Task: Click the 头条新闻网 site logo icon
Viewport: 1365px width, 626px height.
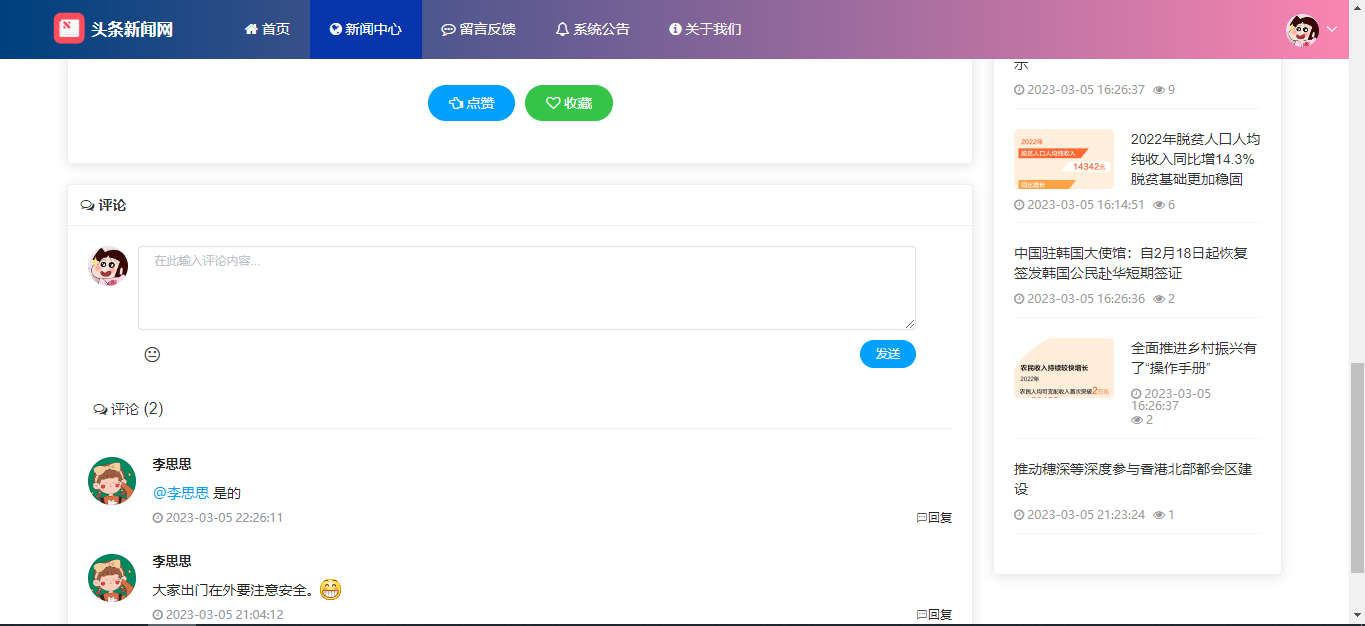Action: pos(69,29)
